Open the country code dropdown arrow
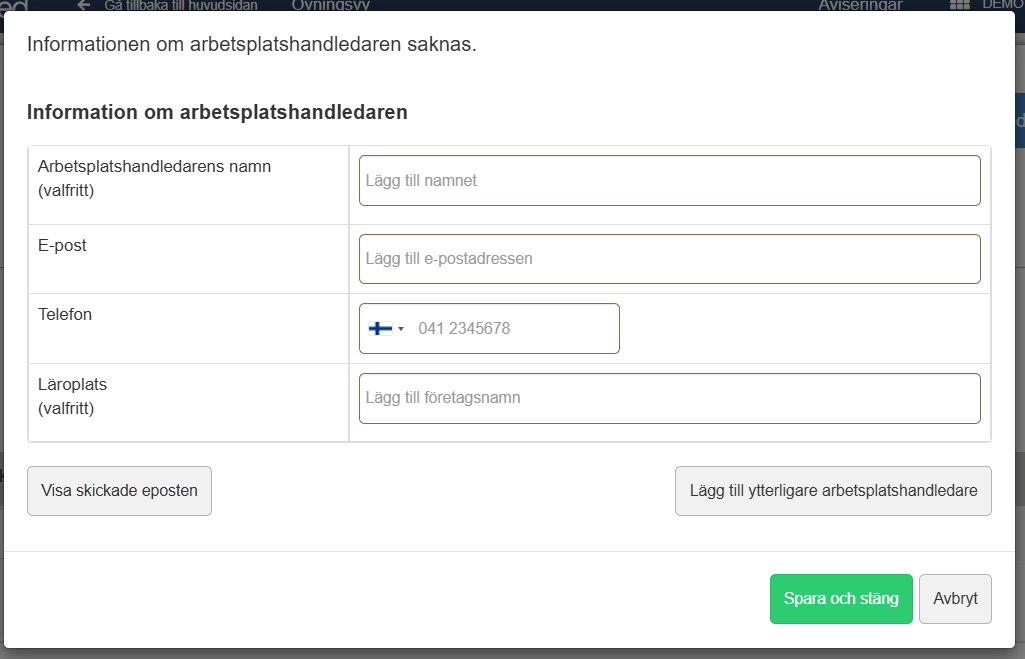This screenshot has height=659, width=1025. (400, 328)
